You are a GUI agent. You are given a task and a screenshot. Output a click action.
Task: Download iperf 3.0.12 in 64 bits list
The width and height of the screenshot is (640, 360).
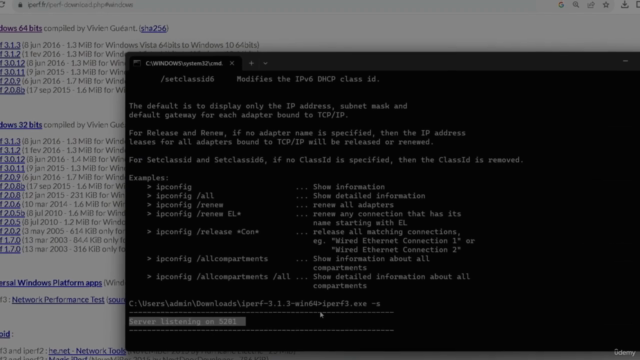12,63
